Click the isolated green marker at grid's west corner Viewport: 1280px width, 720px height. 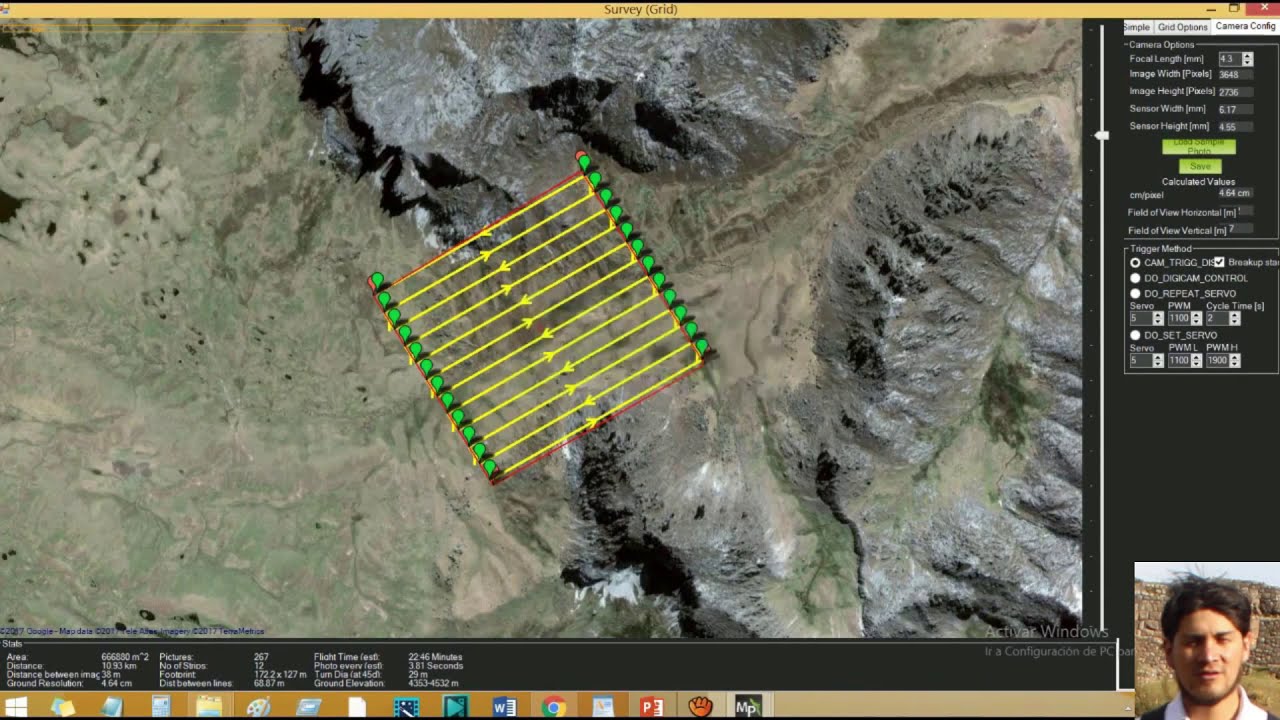pyautogui.click(x=376, y=280)
